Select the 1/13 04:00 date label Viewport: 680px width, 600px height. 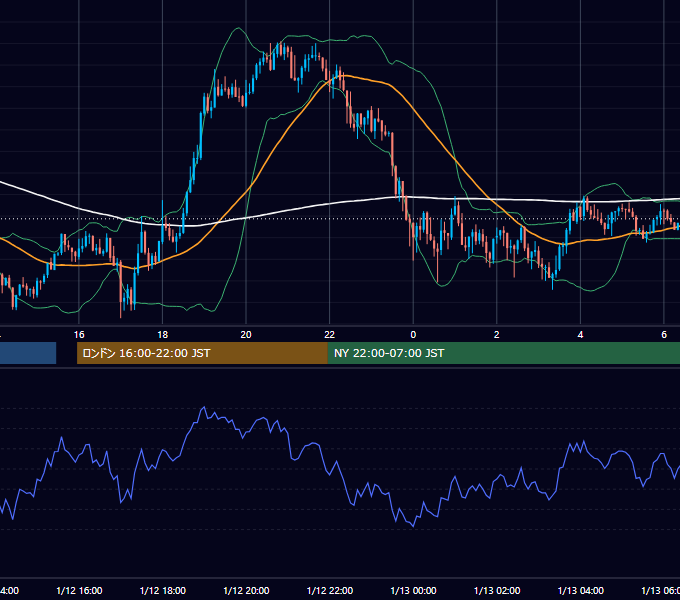tap(581, 590)
